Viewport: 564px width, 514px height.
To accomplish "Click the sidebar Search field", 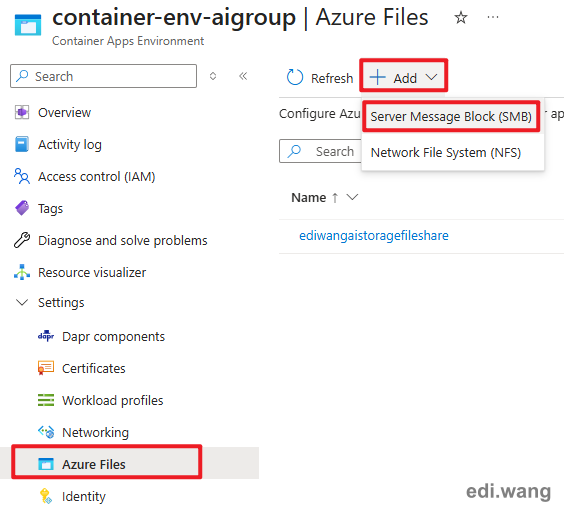I will click(x=104, y=76).
